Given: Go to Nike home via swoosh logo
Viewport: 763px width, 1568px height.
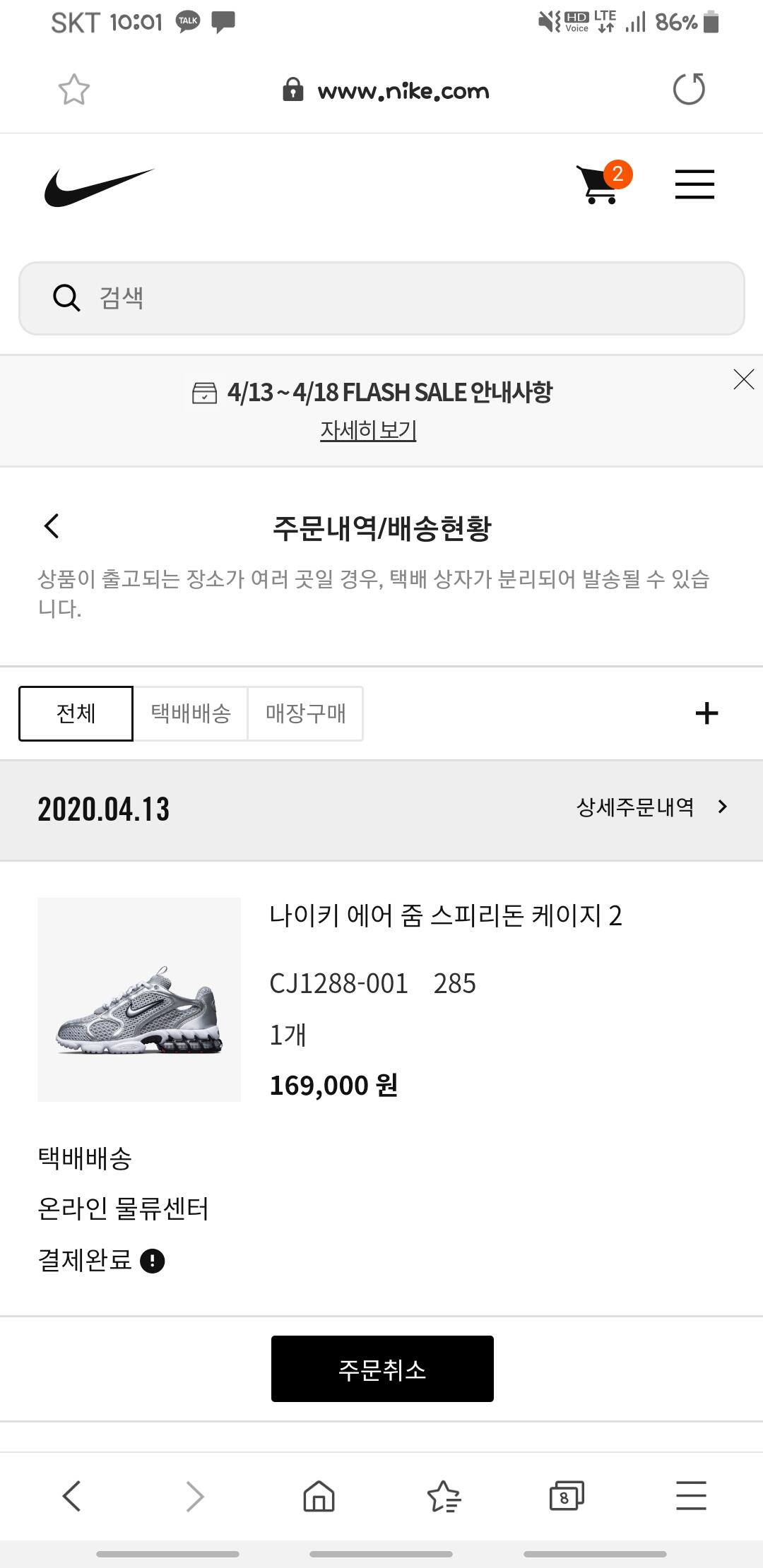Looking at the screenshot, I should [99, 187].
